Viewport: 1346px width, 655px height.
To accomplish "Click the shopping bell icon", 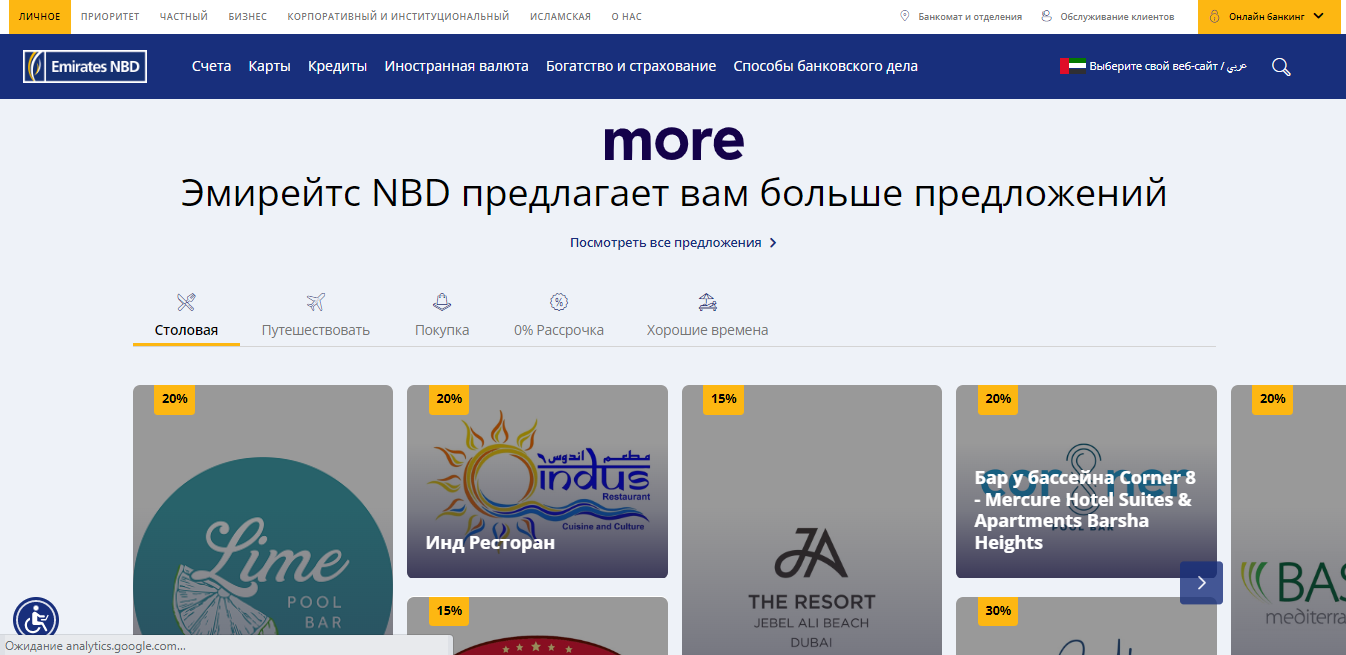I will [442, 302].
